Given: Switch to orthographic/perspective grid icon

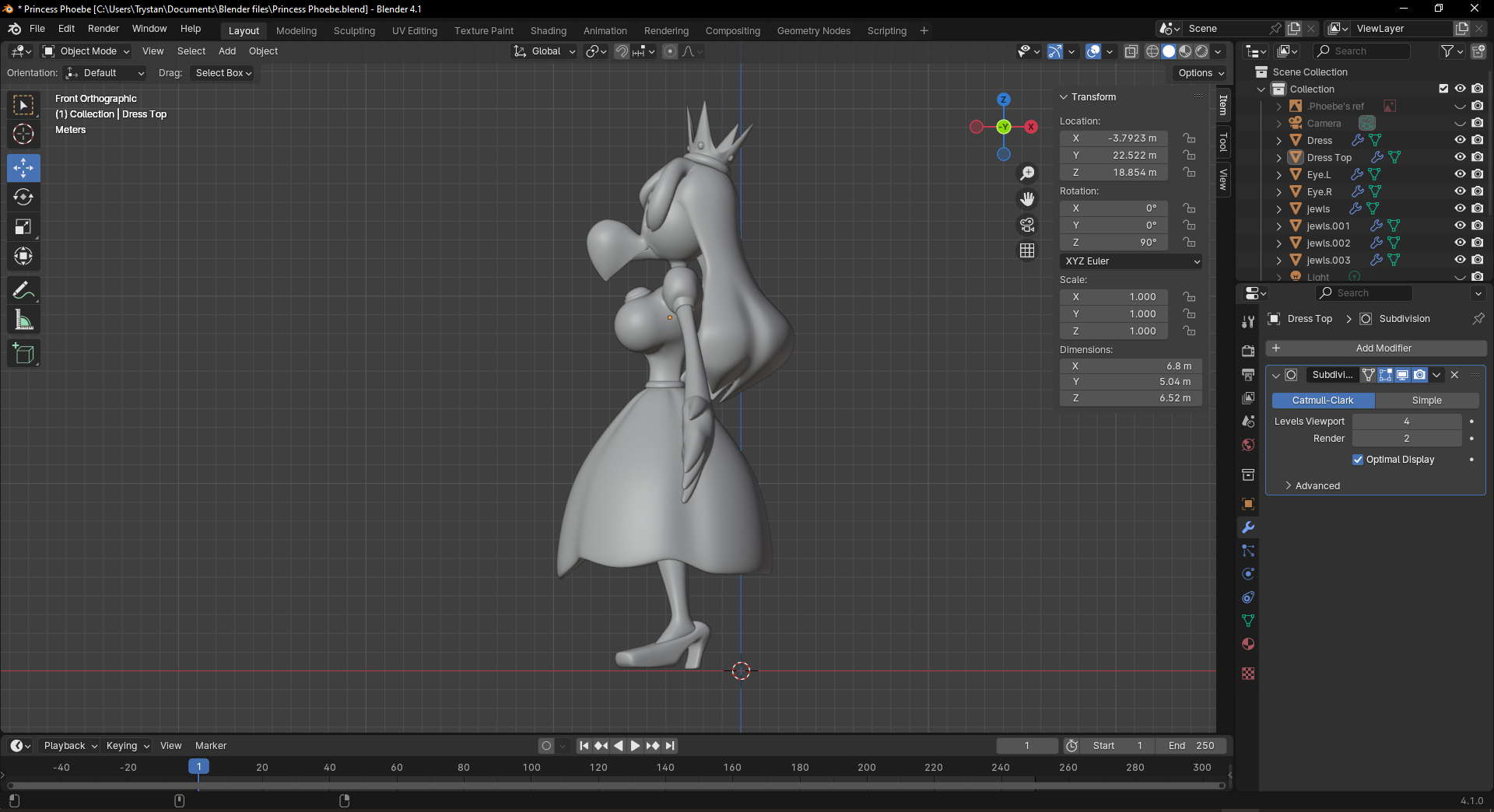Looking at the screenshot, I should [x=1027, y=250].
